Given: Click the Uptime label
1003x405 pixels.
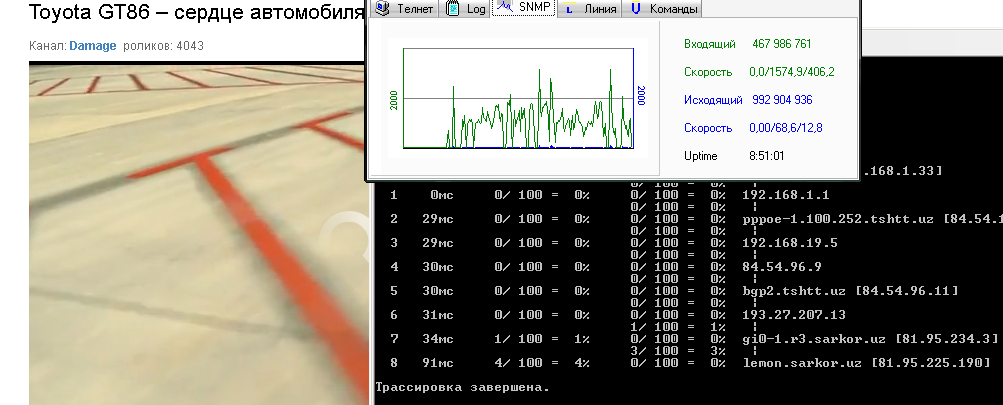Looking at the screenshot, I should click(700, 156).
